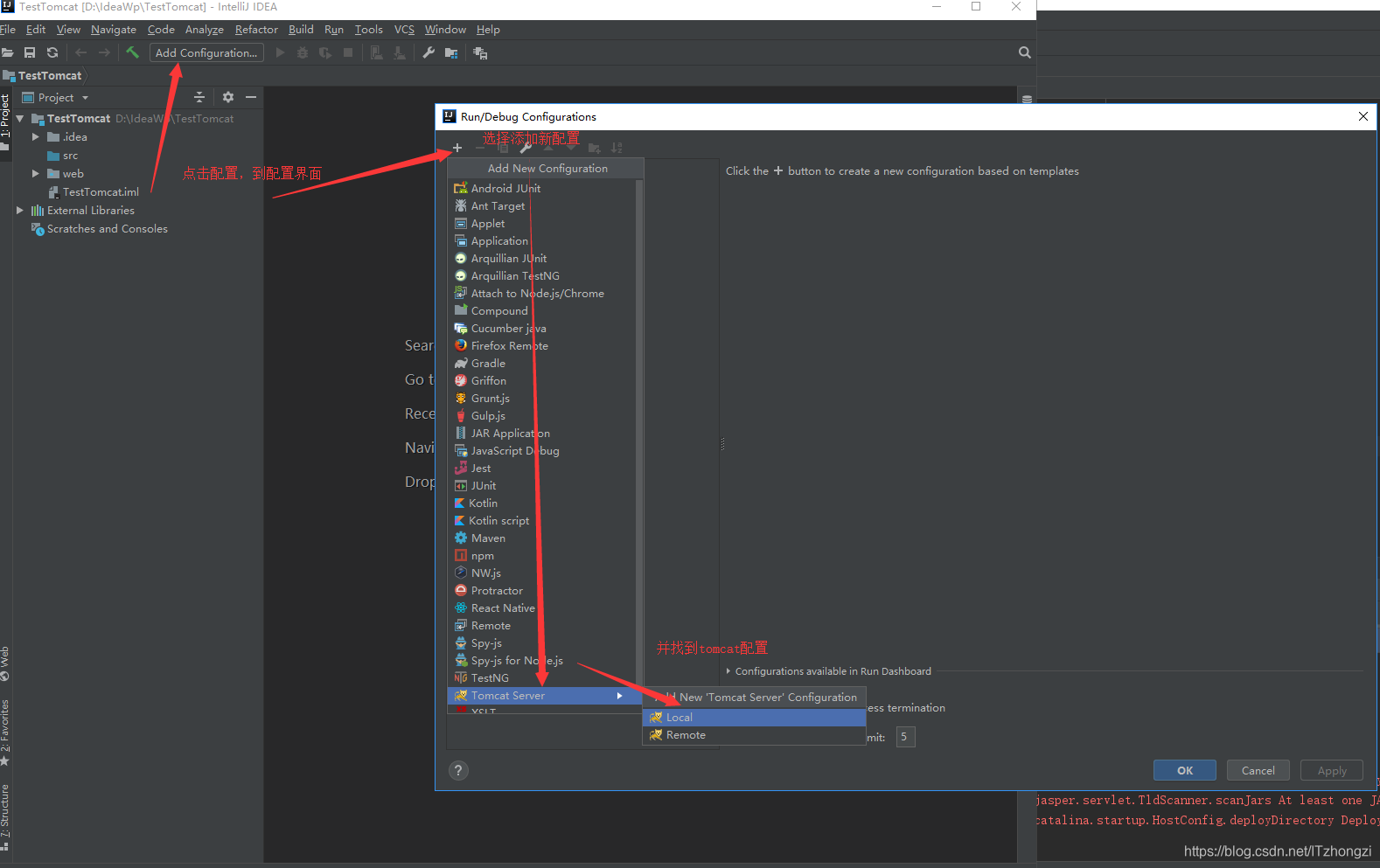This screenshot has width=1380, height=868.
Task: Open Project Structure folder icon in the toolbar
Action: tap(451, 52)
